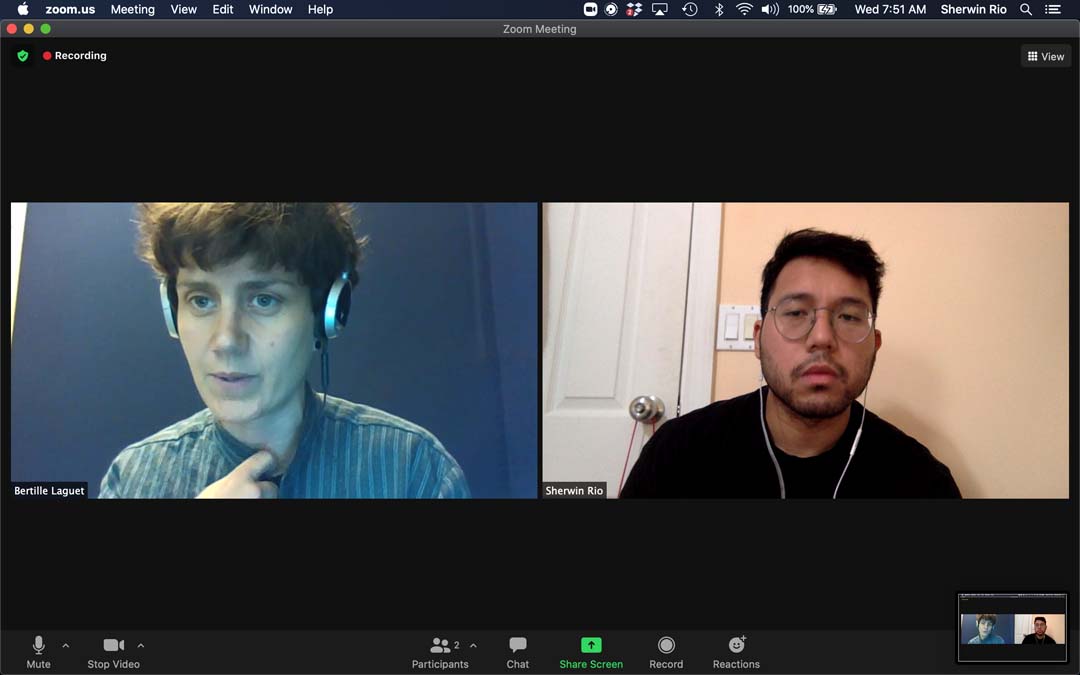Image resolution: width=1080 pixels, height=675 pixels.
Task: Click the volume speaker icon in menu bar
Action: click(770, 9)
